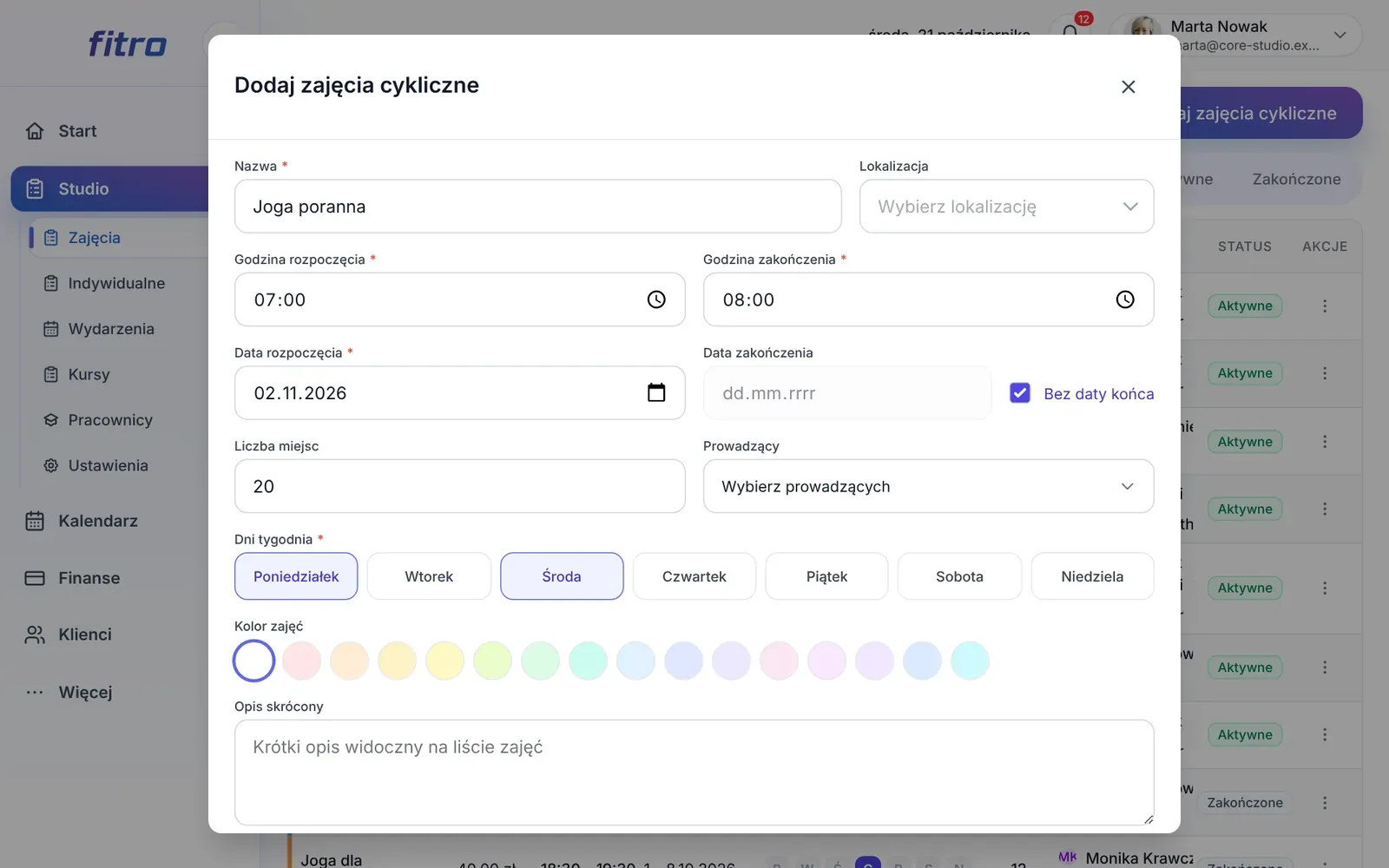
Task: Pick the first white color swatch
Action: 254,661
